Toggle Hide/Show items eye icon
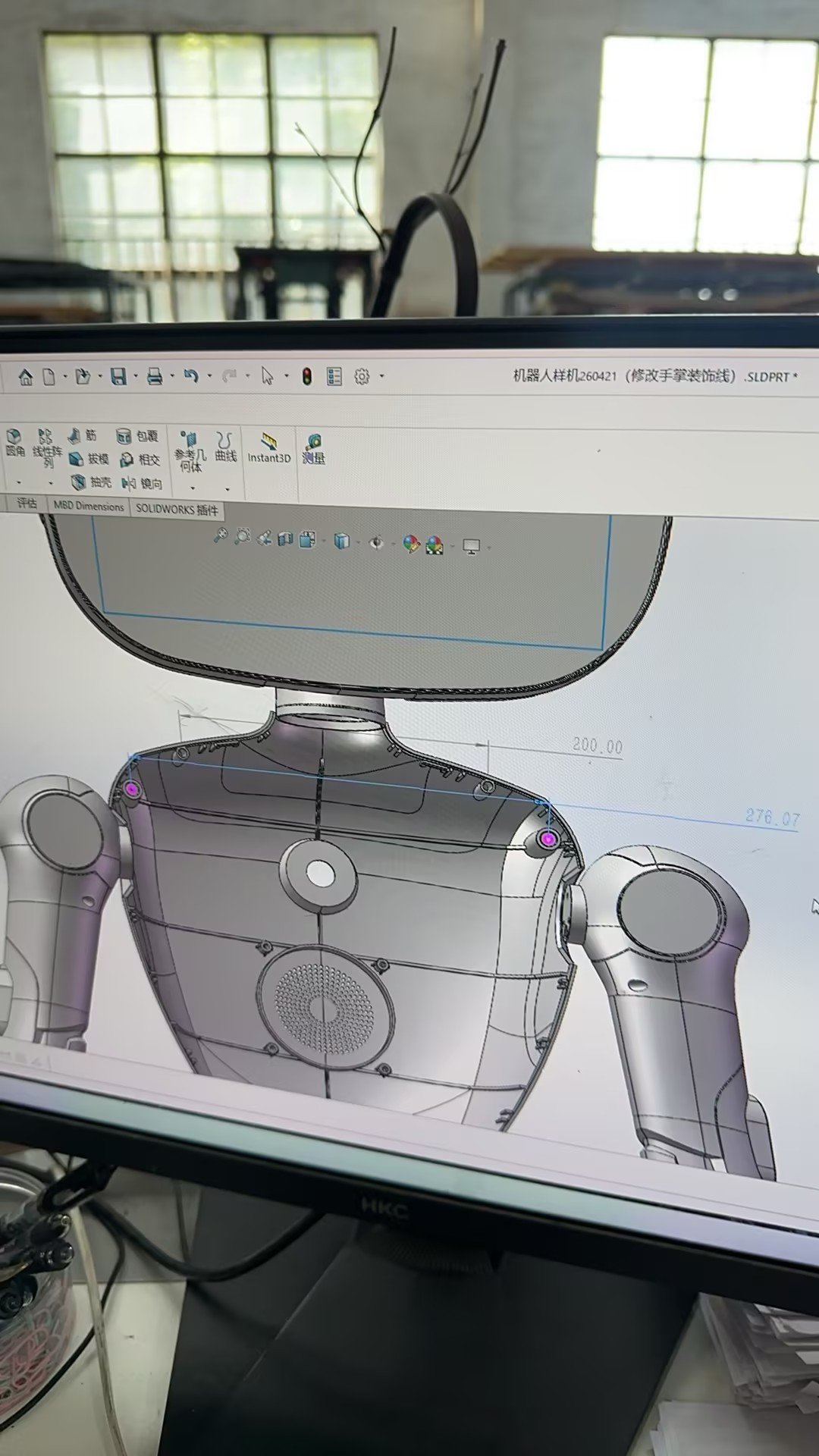819x1456 pixels. [x=376, y=542]
